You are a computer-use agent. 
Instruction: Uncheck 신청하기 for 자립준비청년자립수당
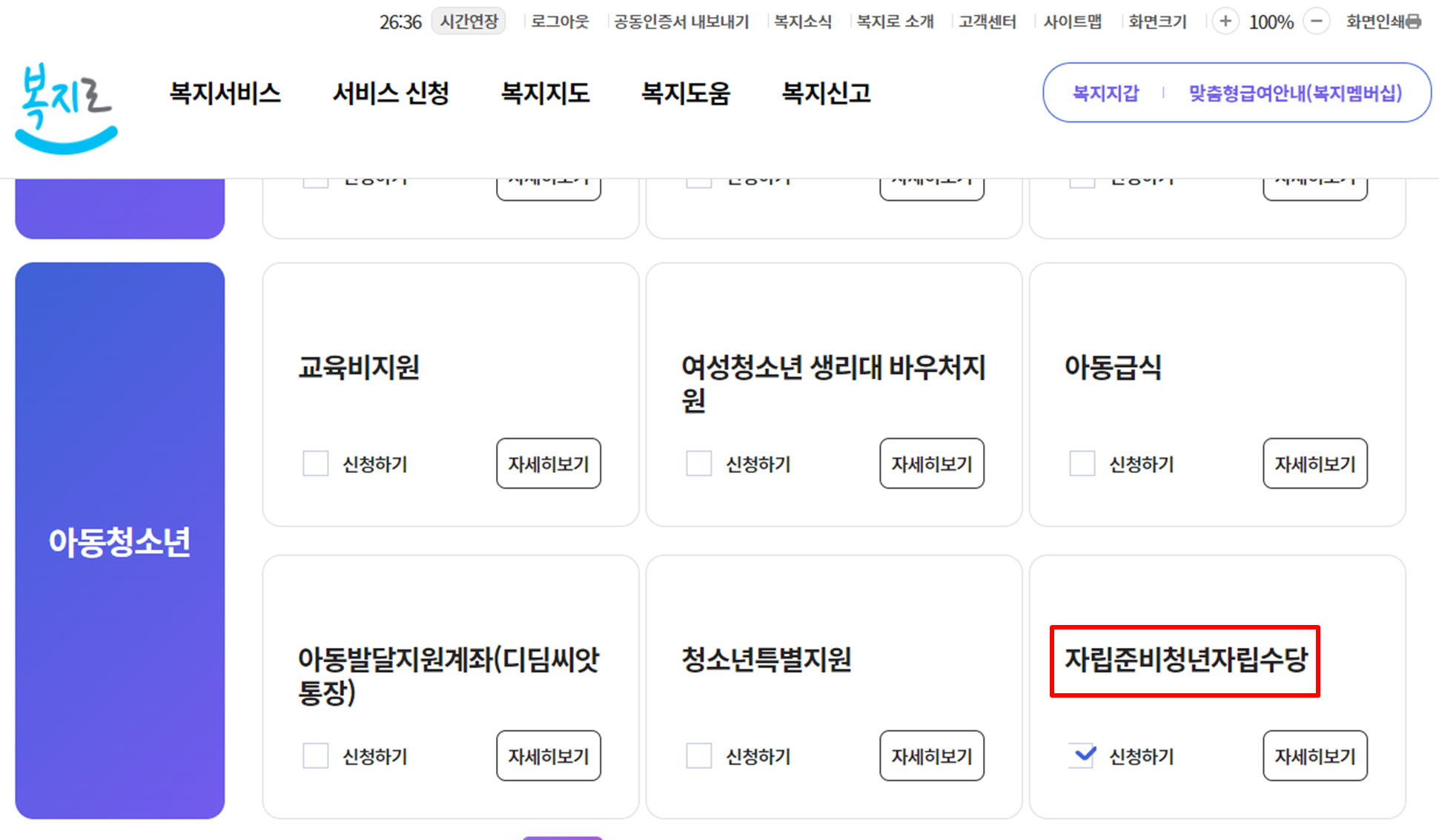point(1082,755)
